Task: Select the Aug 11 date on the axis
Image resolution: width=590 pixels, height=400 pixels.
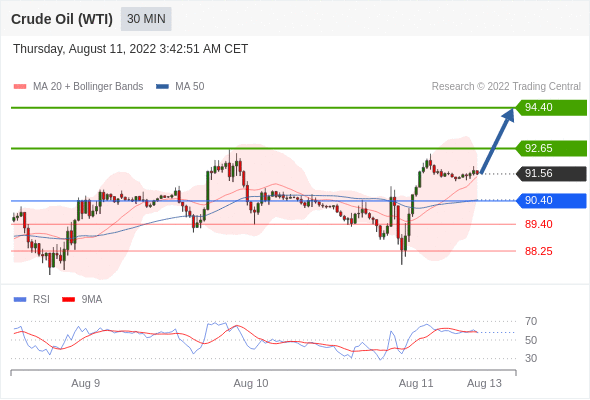Action: [416, 383]
